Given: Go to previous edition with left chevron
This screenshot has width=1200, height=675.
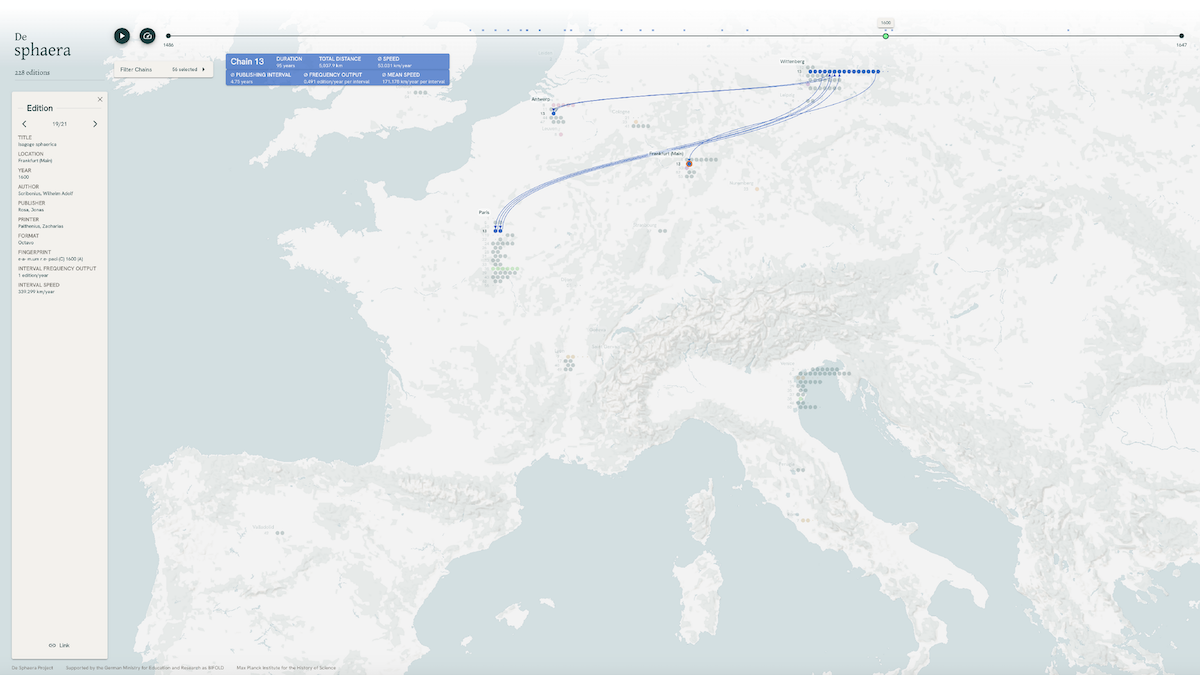Looking at the screenshot, I should (25, 124).
